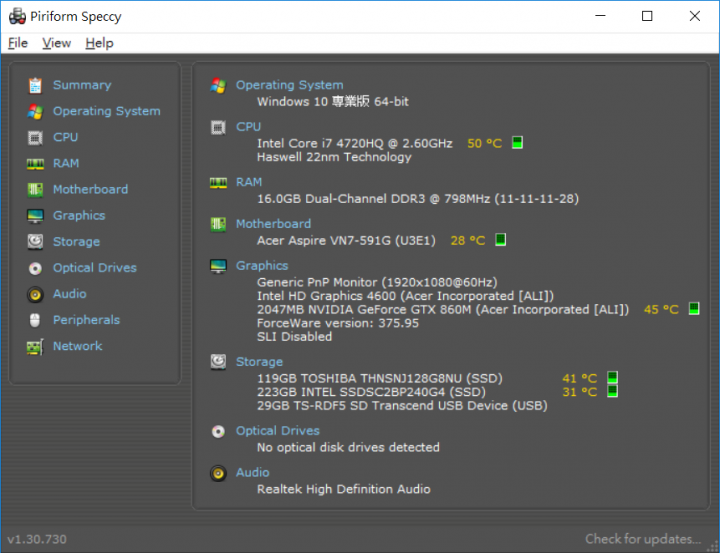Click the Storage hard drive sidebar icon
Image resolution: width=720 pixels, height=553 pixels.
pyautogui.click(x=35, y=242)
